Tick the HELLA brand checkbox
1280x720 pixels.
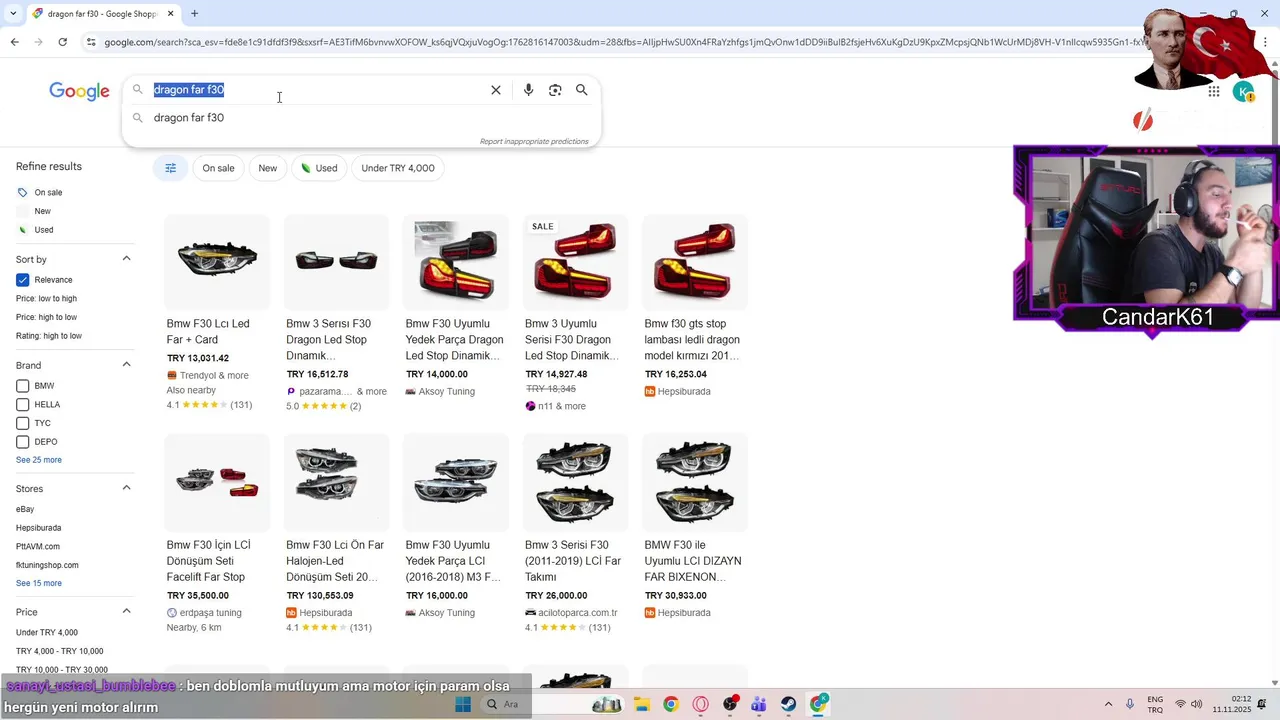tap(22, 405)
